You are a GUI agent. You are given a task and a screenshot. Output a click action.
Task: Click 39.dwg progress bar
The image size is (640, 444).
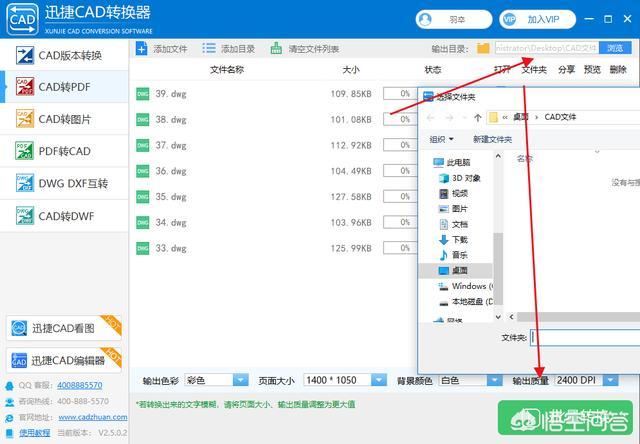pyautogui.click(x=400, y=93)
